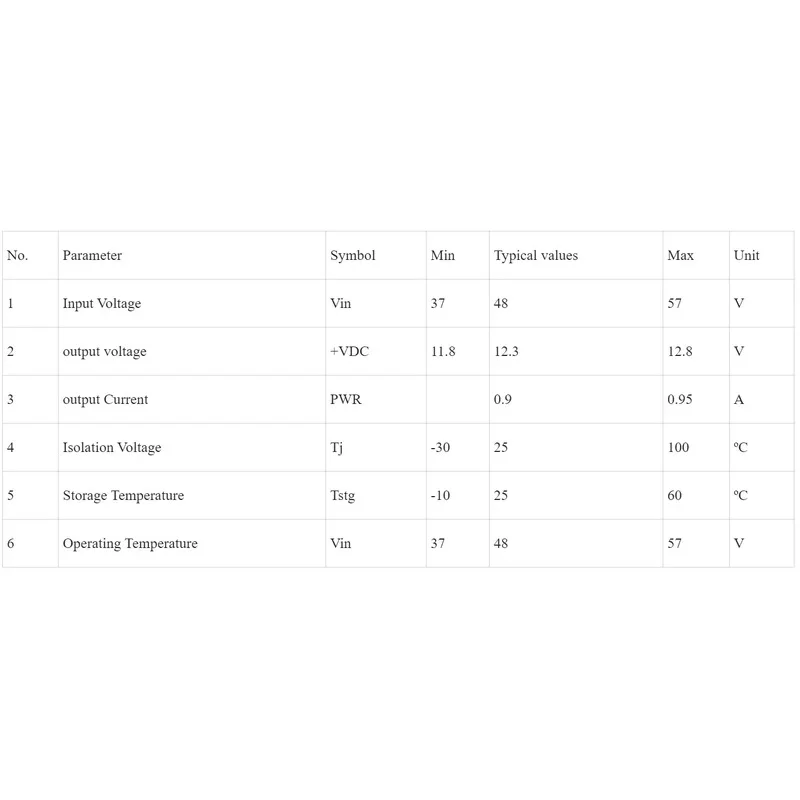Click the Min column header
Image resolution: width=800 pixels, height=800 pixels.
443,256
